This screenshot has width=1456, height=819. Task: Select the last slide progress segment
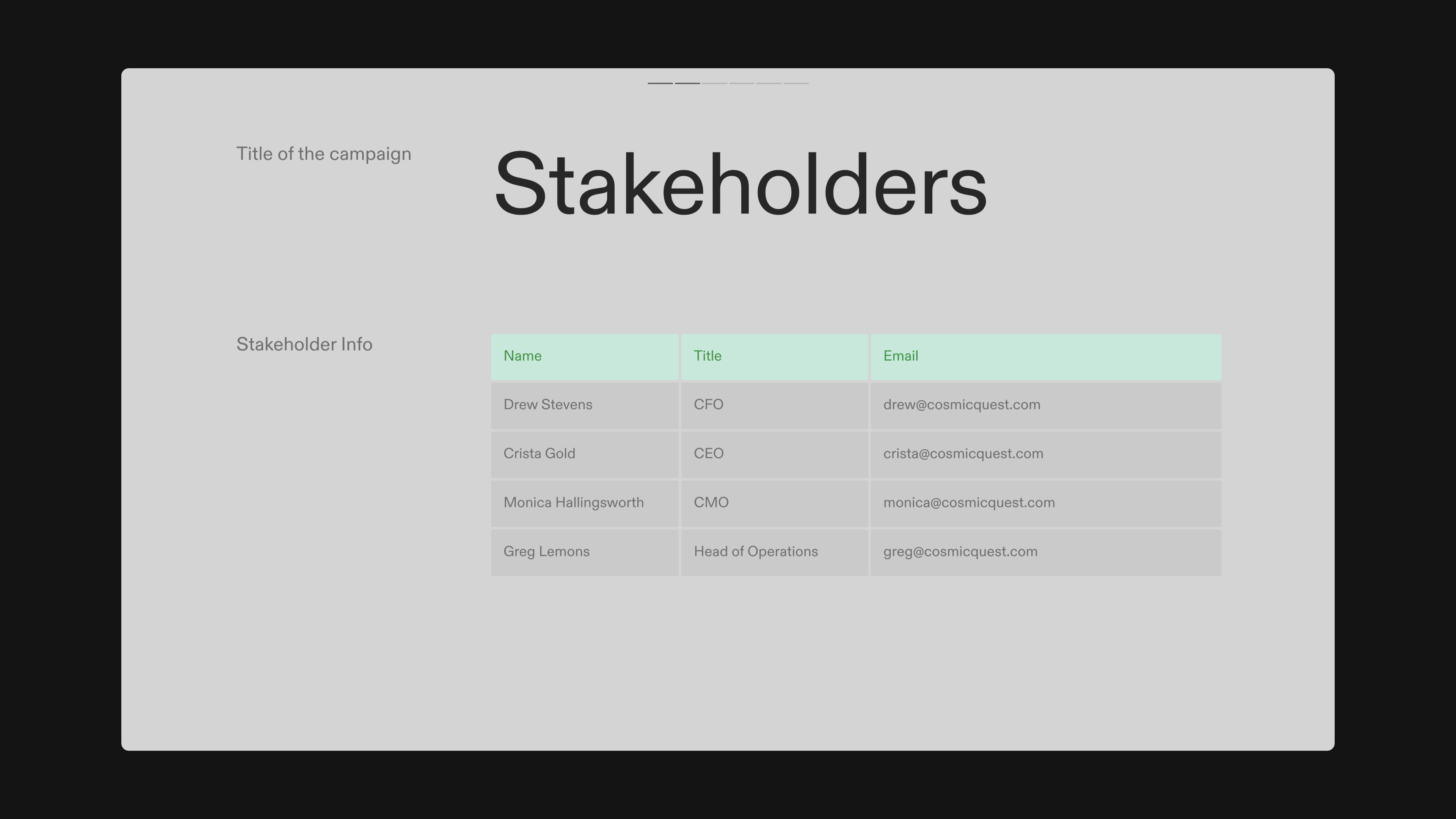click(796, 83)
